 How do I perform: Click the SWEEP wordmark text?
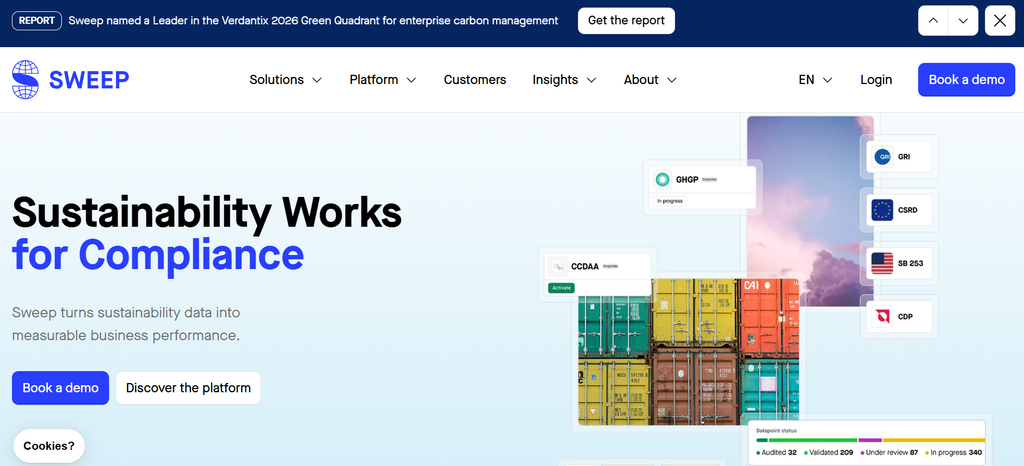[89, 80]
